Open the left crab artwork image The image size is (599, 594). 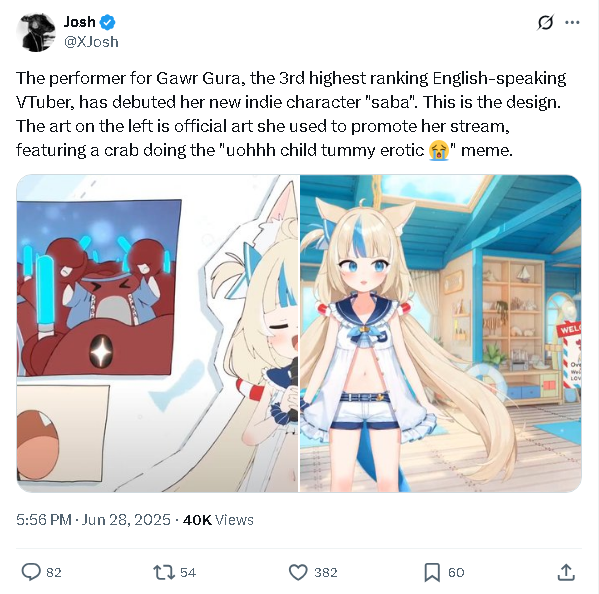157,333
